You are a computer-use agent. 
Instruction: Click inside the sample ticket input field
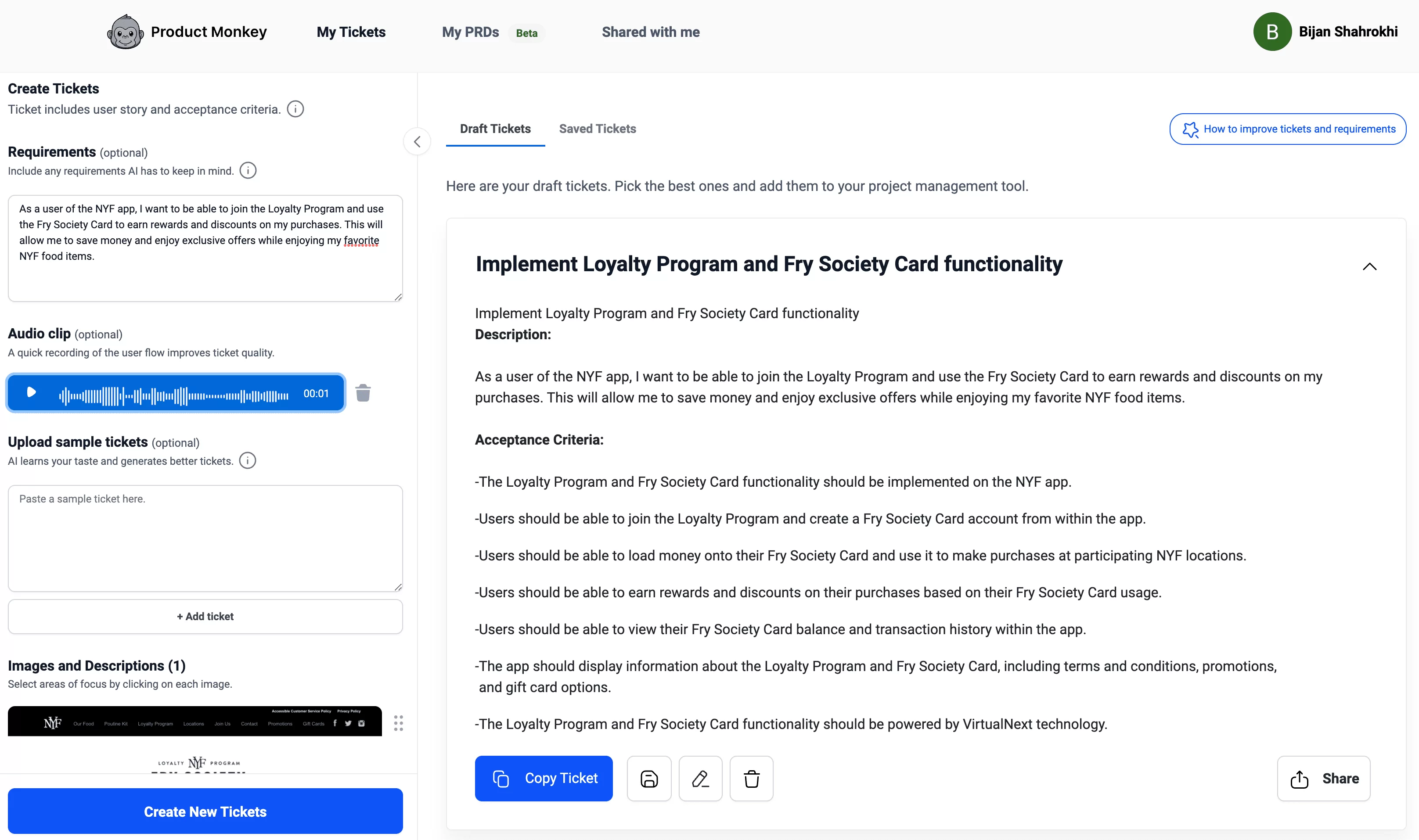tap(205, 538)
